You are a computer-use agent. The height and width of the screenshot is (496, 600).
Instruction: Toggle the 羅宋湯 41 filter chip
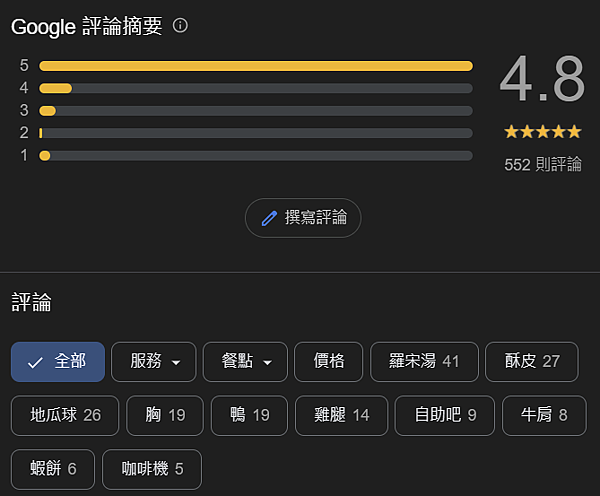(423, 362)
